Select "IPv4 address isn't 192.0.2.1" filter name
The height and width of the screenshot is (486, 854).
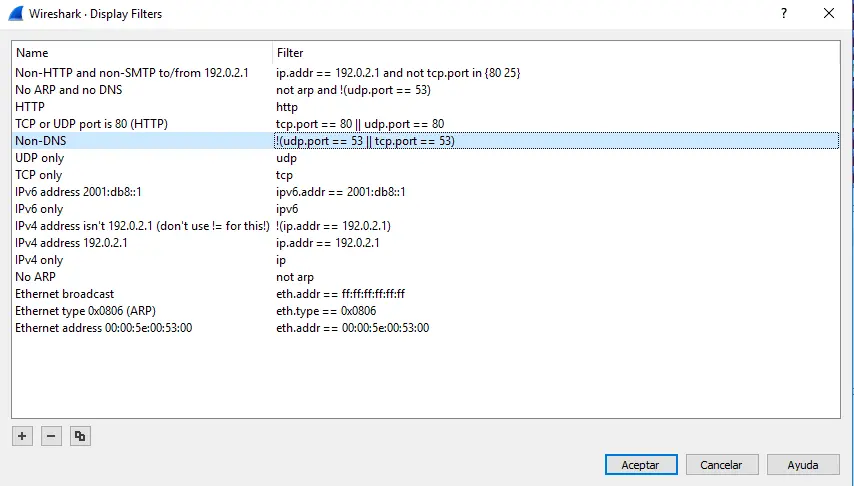coord(143,226)
